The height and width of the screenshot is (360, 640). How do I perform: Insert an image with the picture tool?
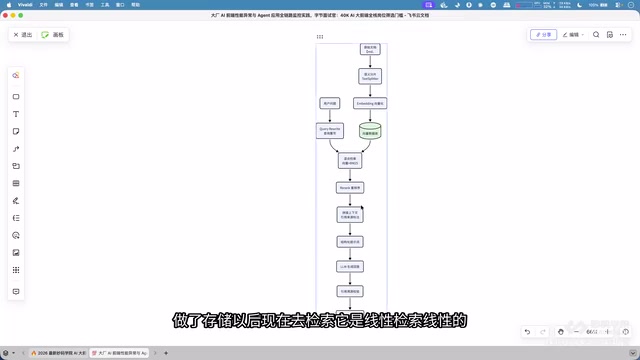tap(16, 253)
